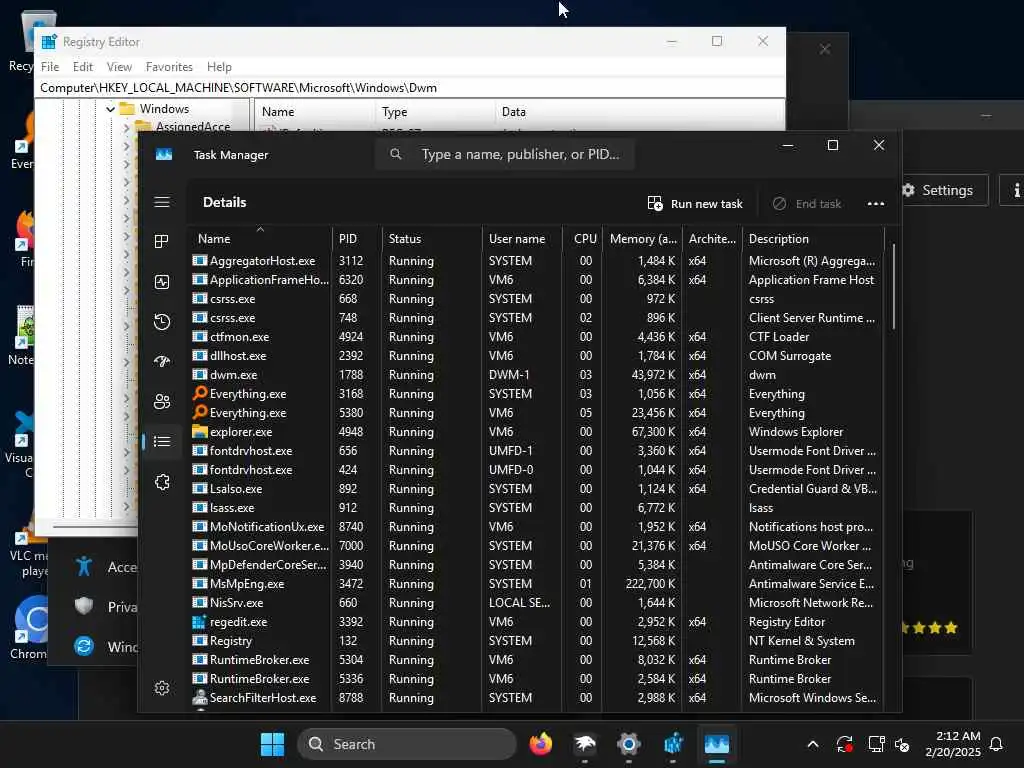The width and height of the screenshot is (1024, 768).
Task: Click the Windows Start button
Action: click(272, 744)
